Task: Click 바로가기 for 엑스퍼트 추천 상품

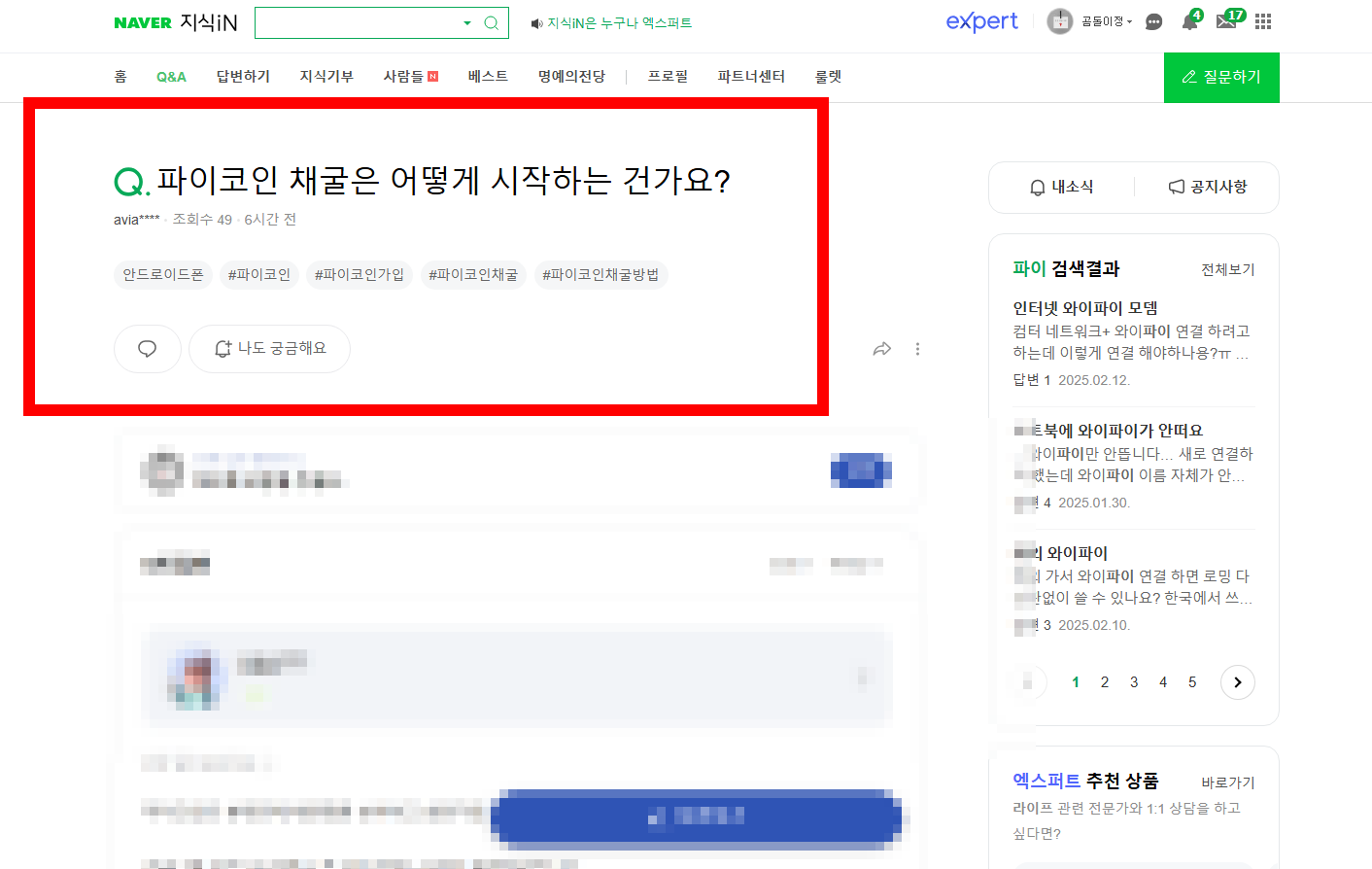Action: tap(1228, 782)
